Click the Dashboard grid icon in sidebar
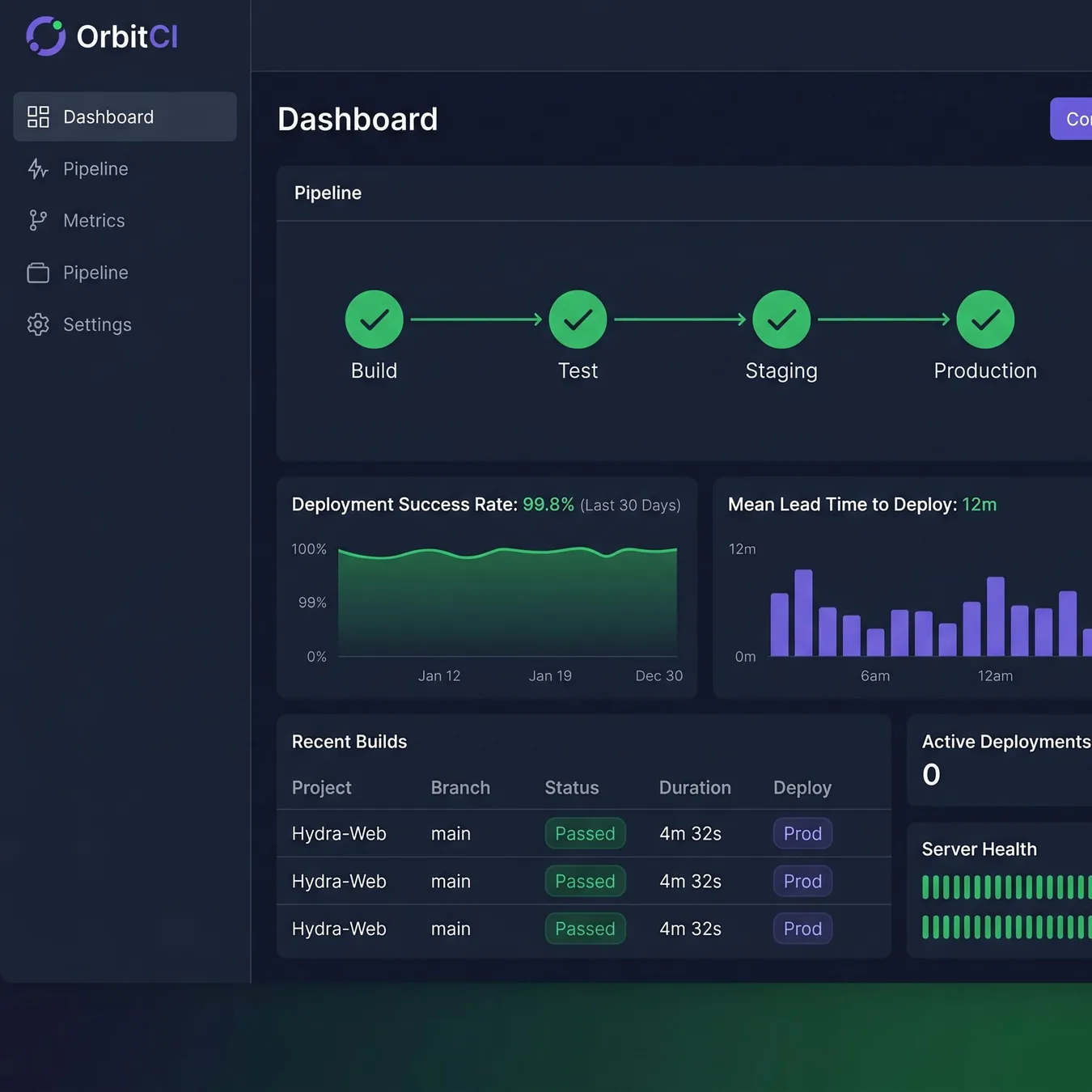1092x1092 pixels. (x=38, y=117)
